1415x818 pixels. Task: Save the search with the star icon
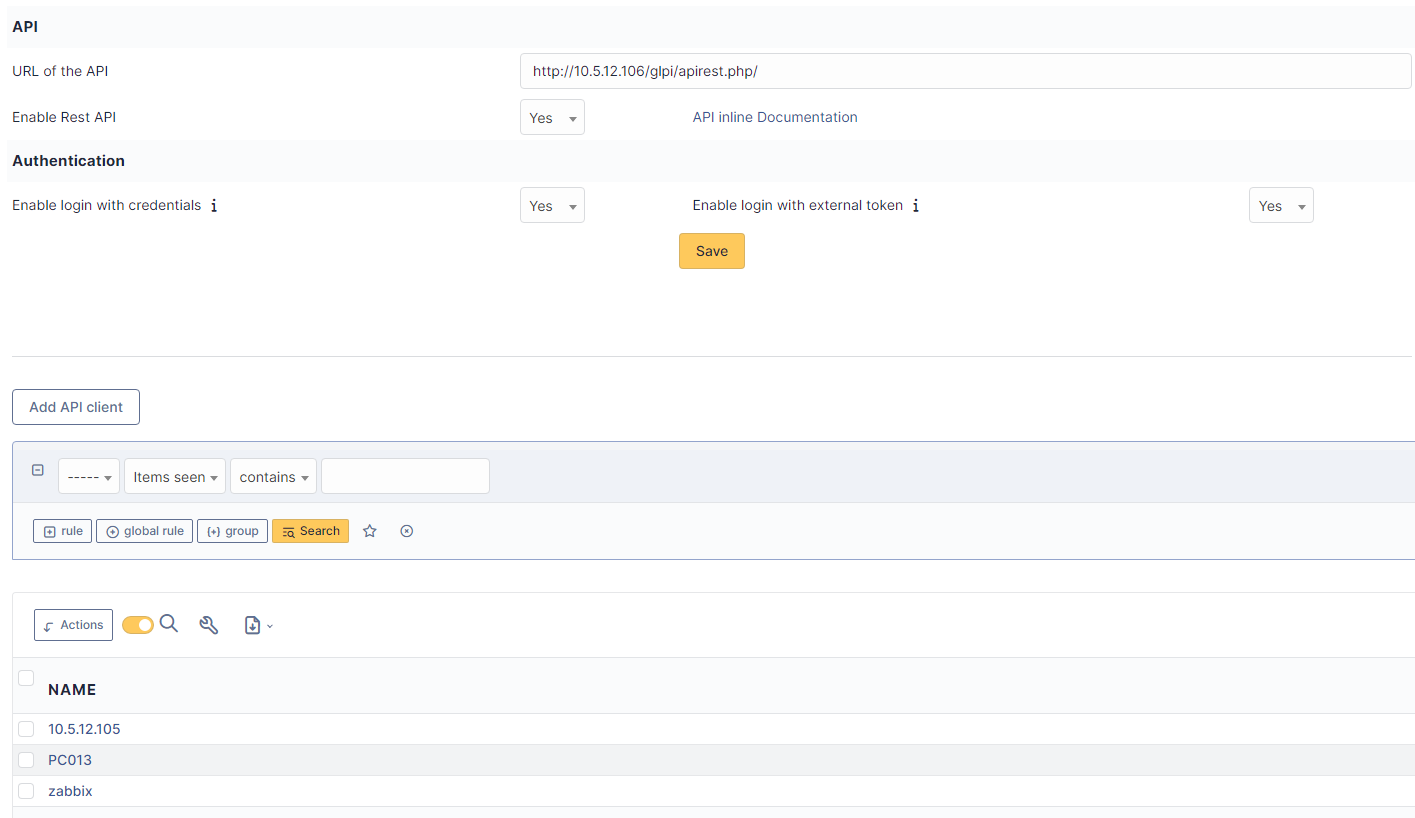pyautogui.click(x=370, y=531)
